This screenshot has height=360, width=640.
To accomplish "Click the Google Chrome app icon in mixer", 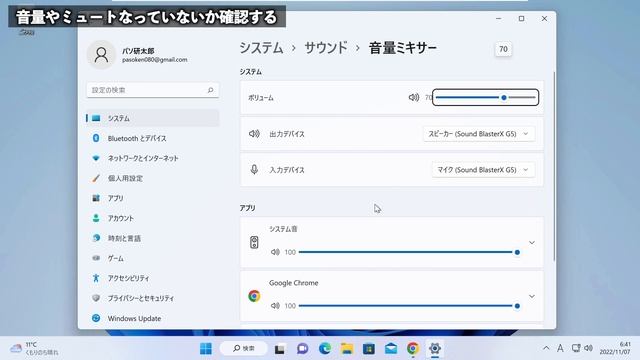I will [x=254, y=296].
